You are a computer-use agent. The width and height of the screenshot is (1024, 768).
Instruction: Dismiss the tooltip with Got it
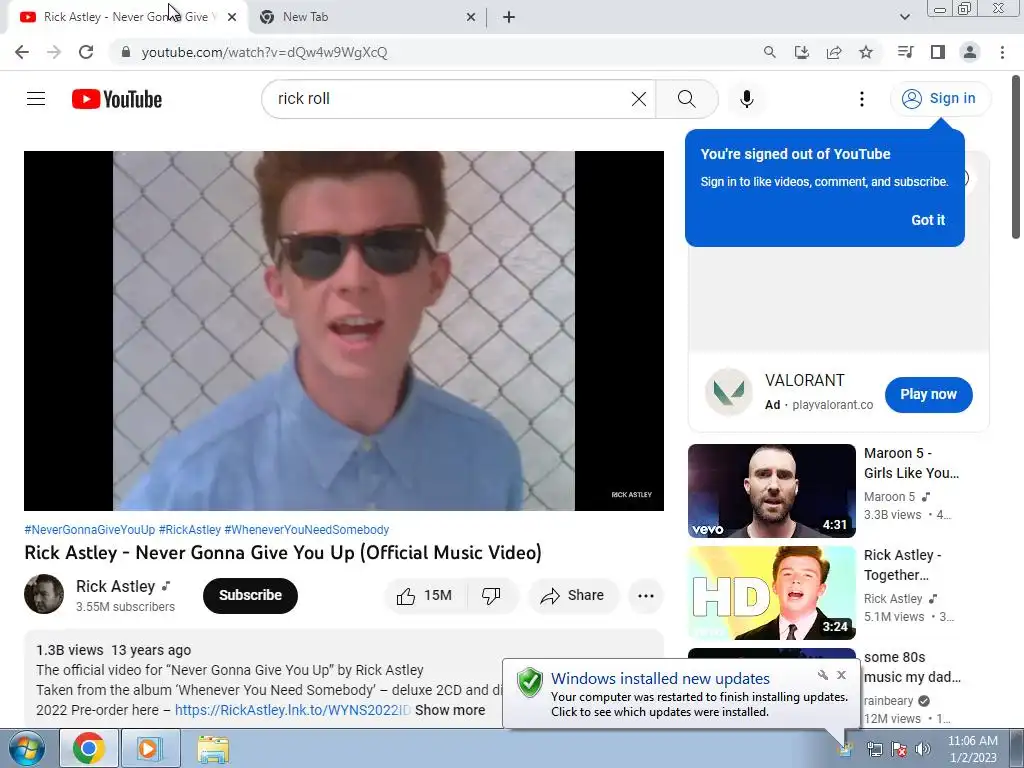[x=928, y=220]
